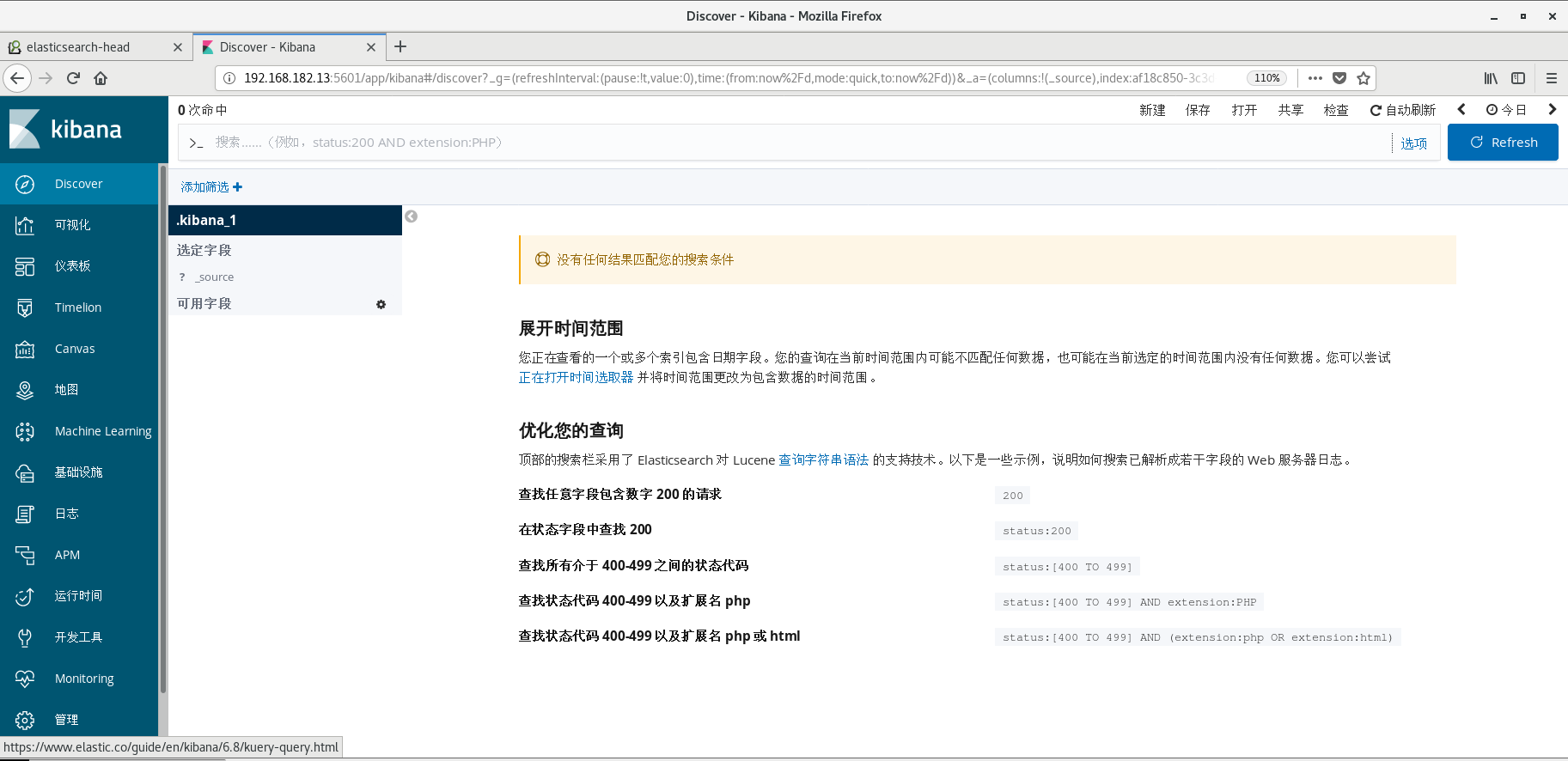Open the 今日 time picker
Image resolution: width=1568 pixels, height=761 pixels.
point(1507,110)
